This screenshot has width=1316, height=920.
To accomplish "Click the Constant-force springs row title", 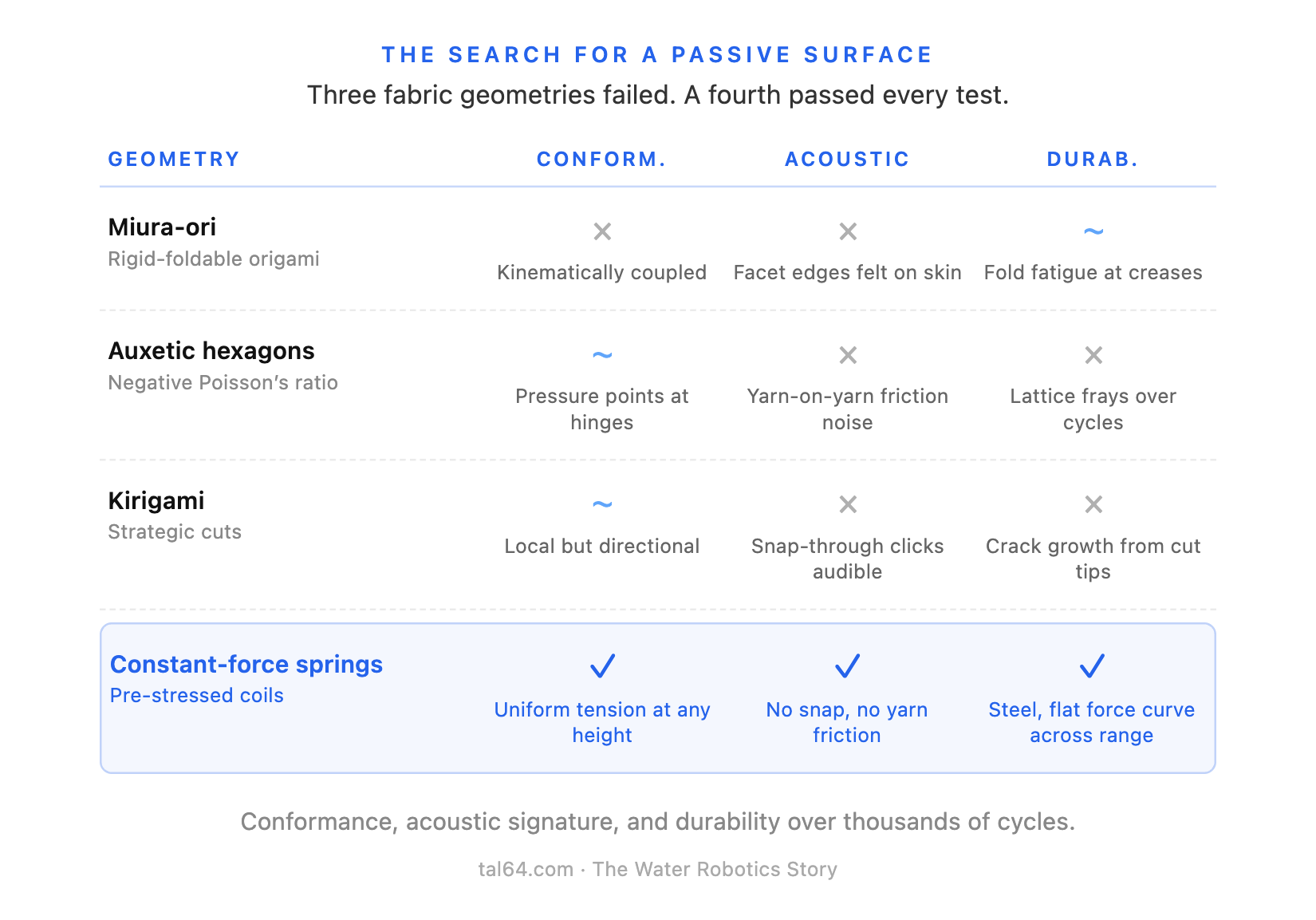I will click(246, 665).
